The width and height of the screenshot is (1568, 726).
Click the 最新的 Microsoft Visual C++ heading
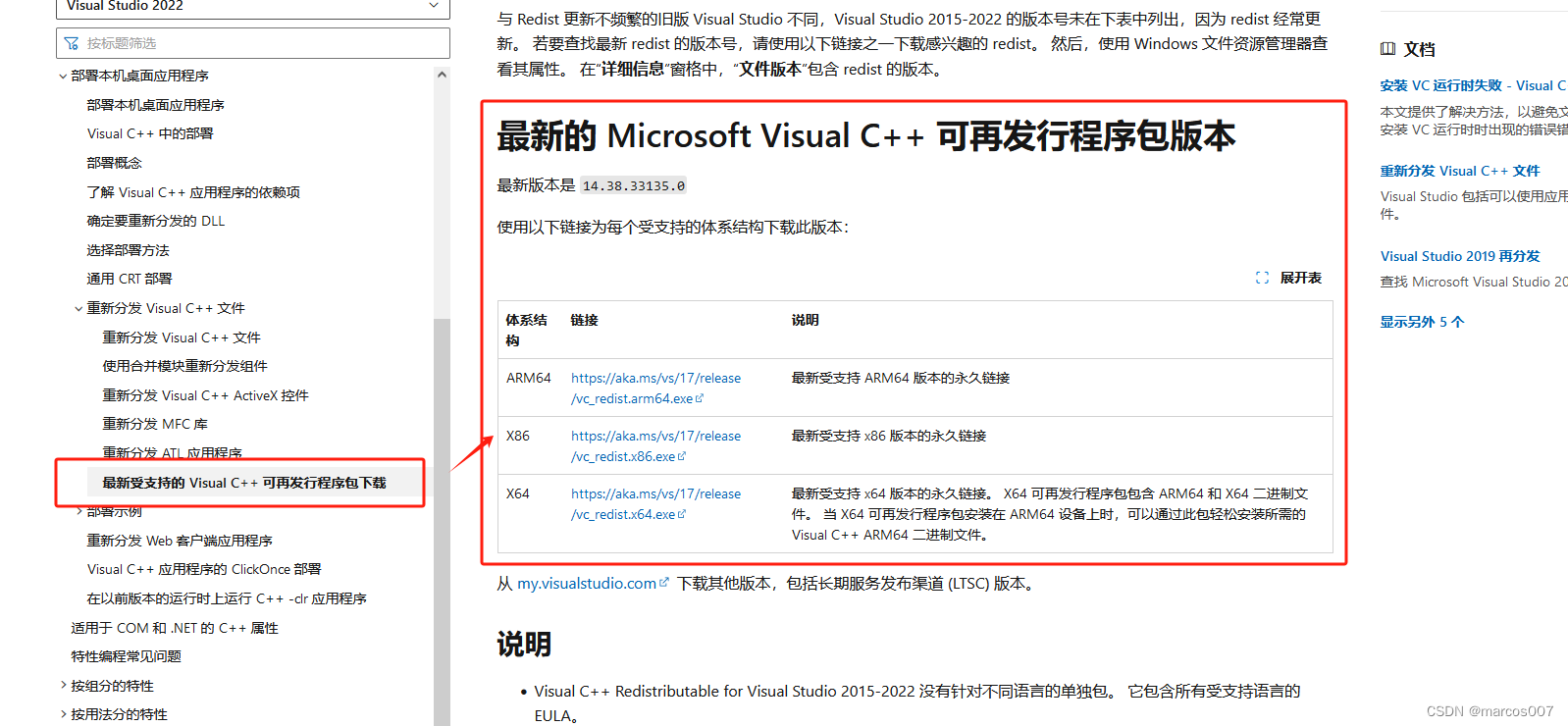pos(865,136)
